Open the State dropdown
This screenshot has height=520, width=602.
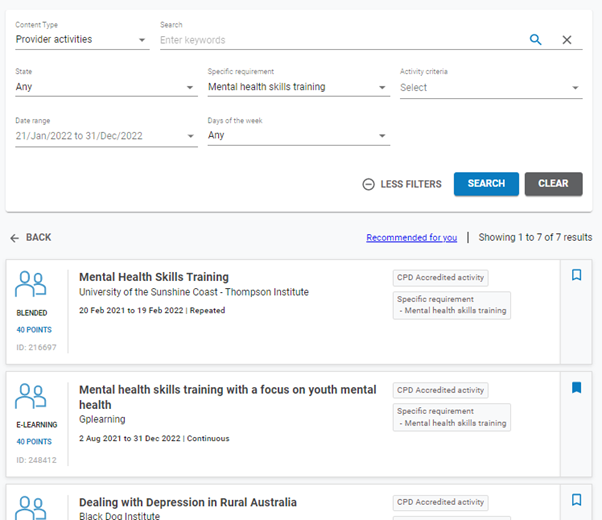pos(106,87)
